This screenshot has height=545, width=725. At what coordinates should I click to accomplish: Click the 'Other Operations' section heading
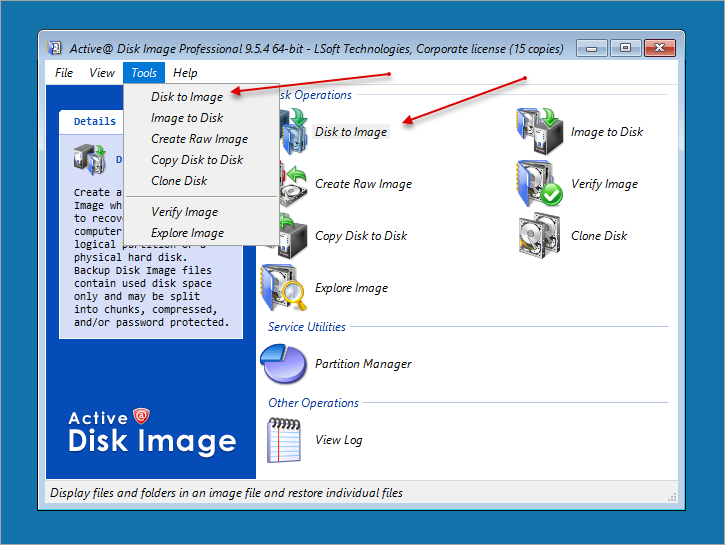[313, 403]
